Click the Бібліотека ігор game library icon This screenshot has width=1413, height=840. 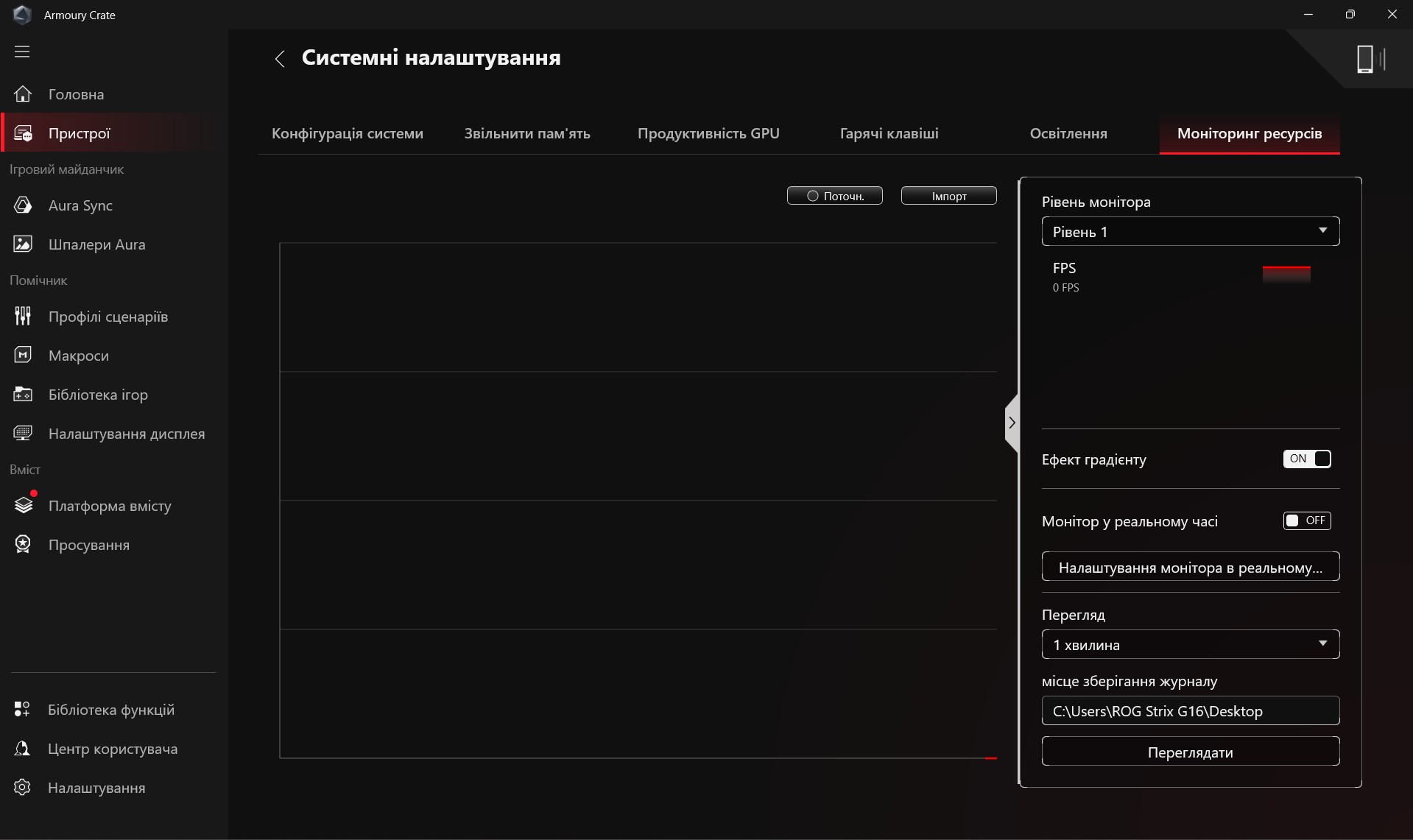(23, 395)
